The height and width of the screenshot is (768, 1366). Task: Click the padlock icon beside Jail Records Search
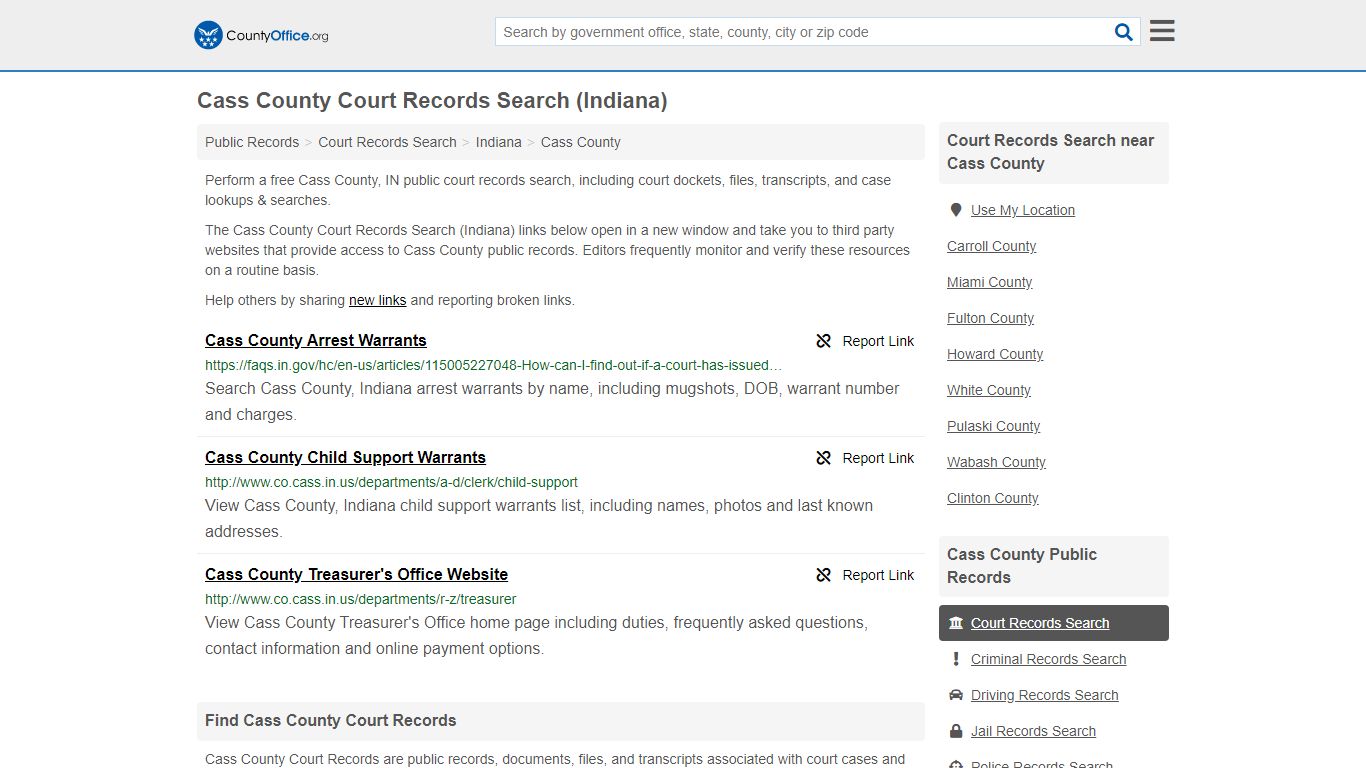956,731
